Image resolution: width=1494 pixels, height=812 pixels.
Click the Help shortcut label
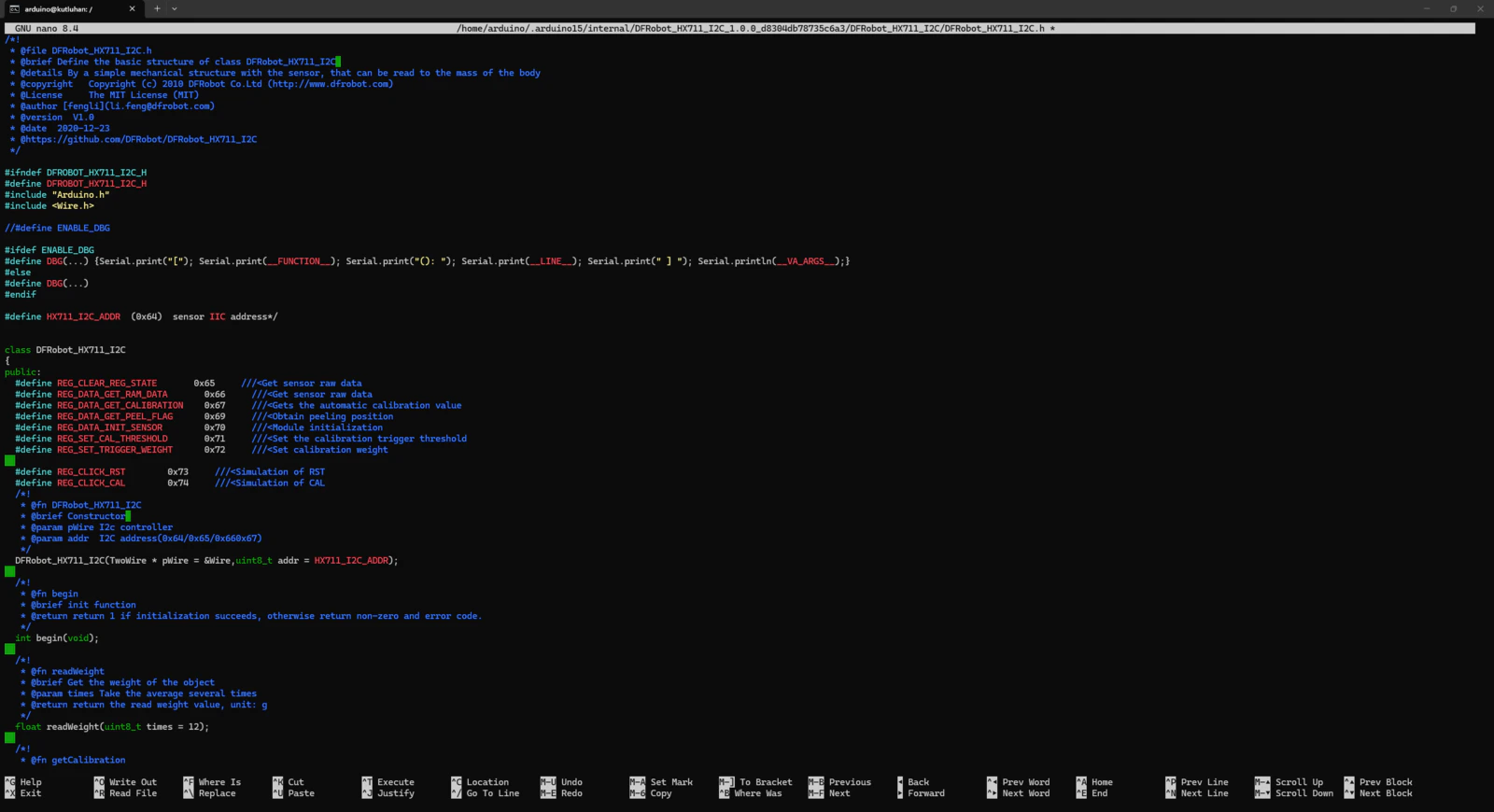pyautogui.click(x=31, y=782)
